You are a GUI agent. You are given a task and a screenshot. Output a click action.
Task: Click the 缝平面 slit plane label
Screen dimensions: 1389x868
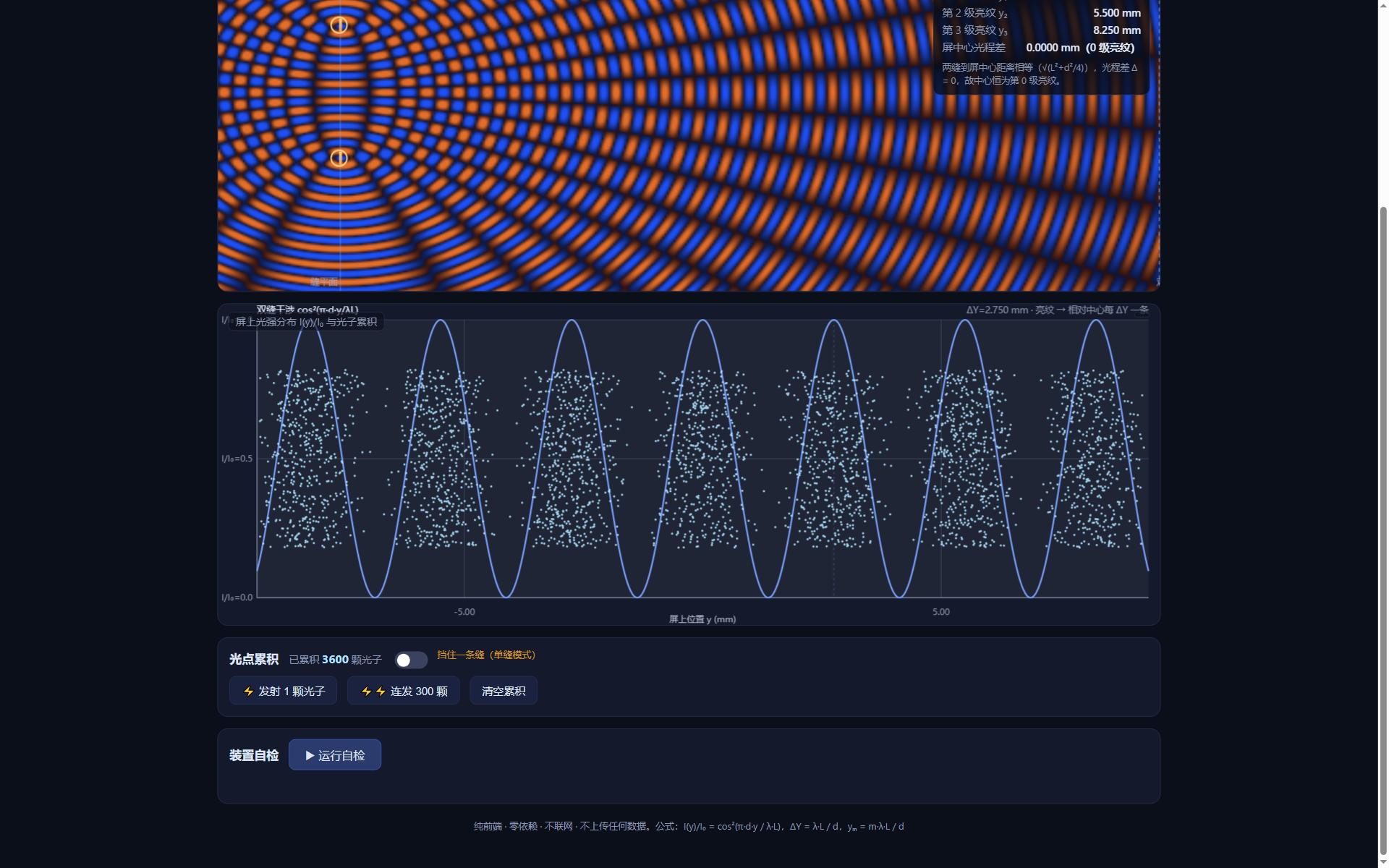tap(324, 282)
